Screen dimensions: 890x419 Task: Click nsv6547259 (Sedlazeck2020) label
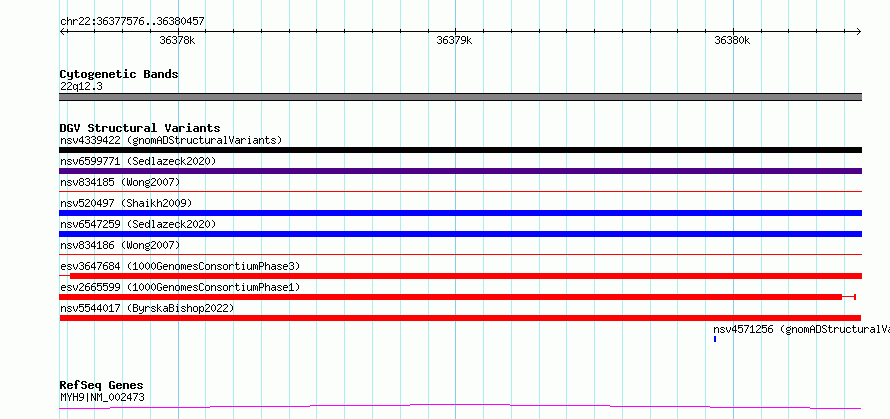pos(138,224)
